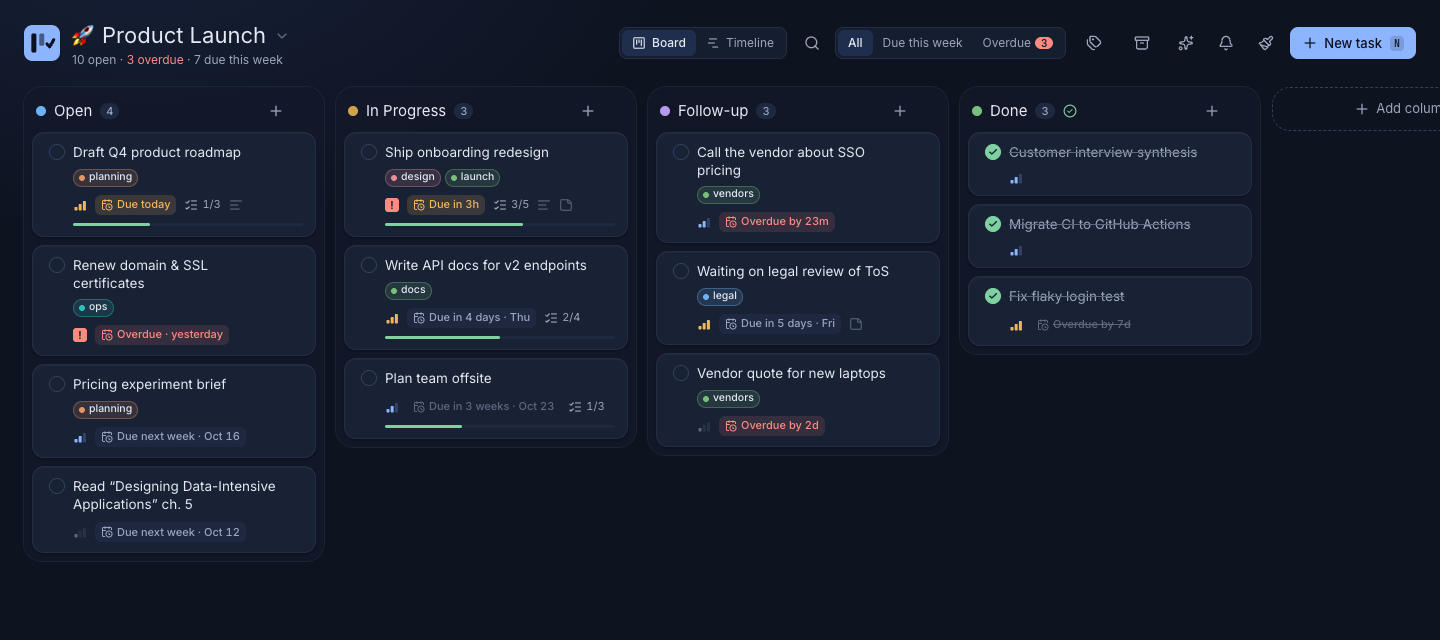Screen dimensions: 1440x640
Task: Filter by Overdue tasks
Action: click(1017, 43)
